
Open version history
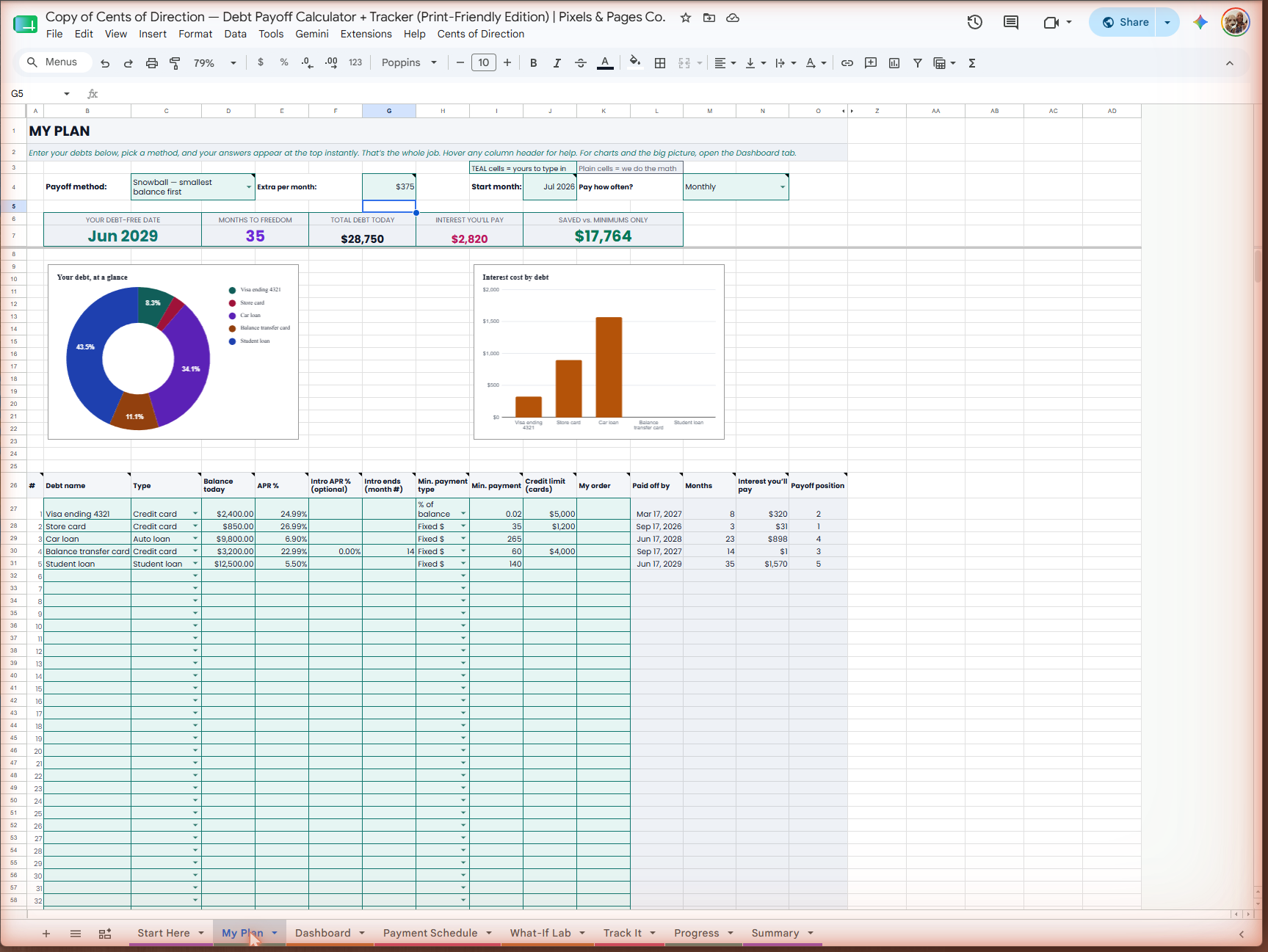975,22
